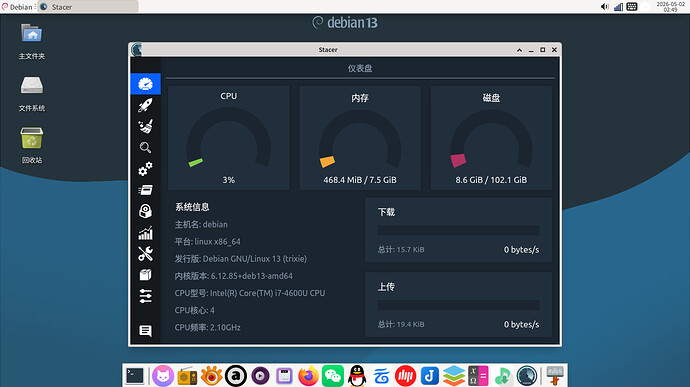Open the blue cloud app in dock
This screenshot has height=387, width=690.
point(382,376)
